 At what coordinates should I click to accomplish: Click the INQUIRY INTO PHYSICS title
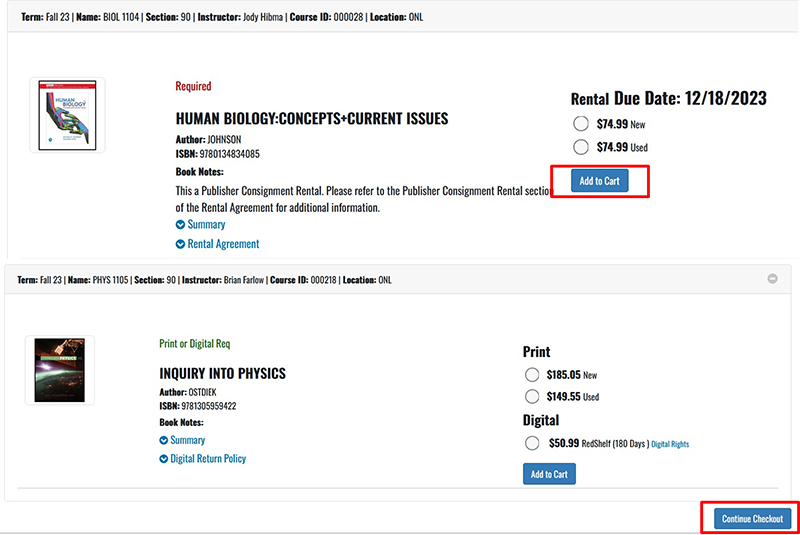222,373
